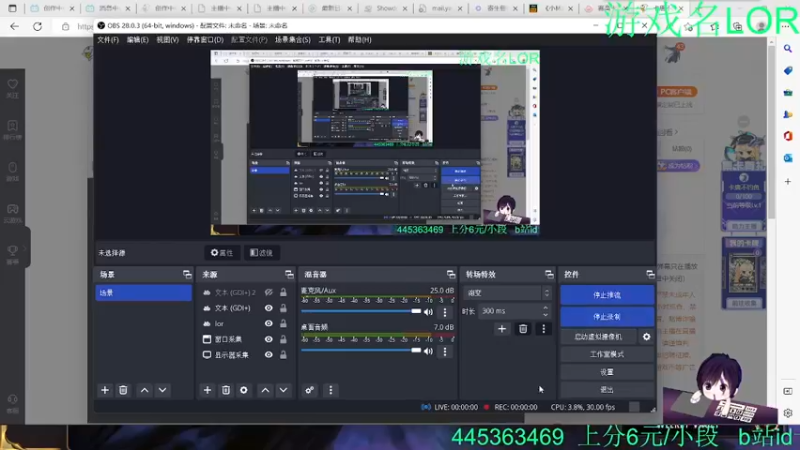Viewport: 800px width, 450px height.
Task: Open the 帮助(H) menu
Action: (360, 40)
